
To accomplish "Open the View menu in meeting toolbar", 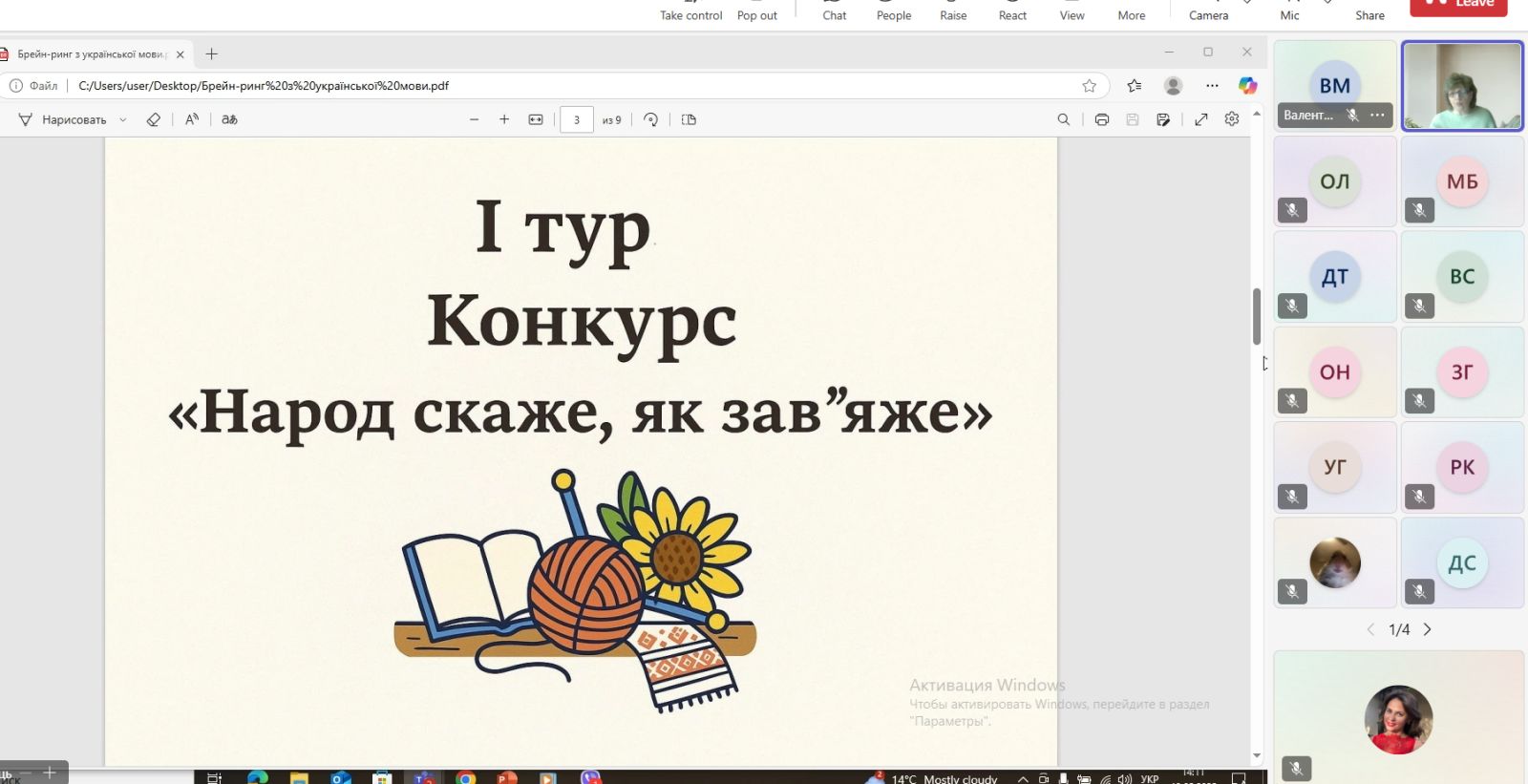I will coord(1072,11).
